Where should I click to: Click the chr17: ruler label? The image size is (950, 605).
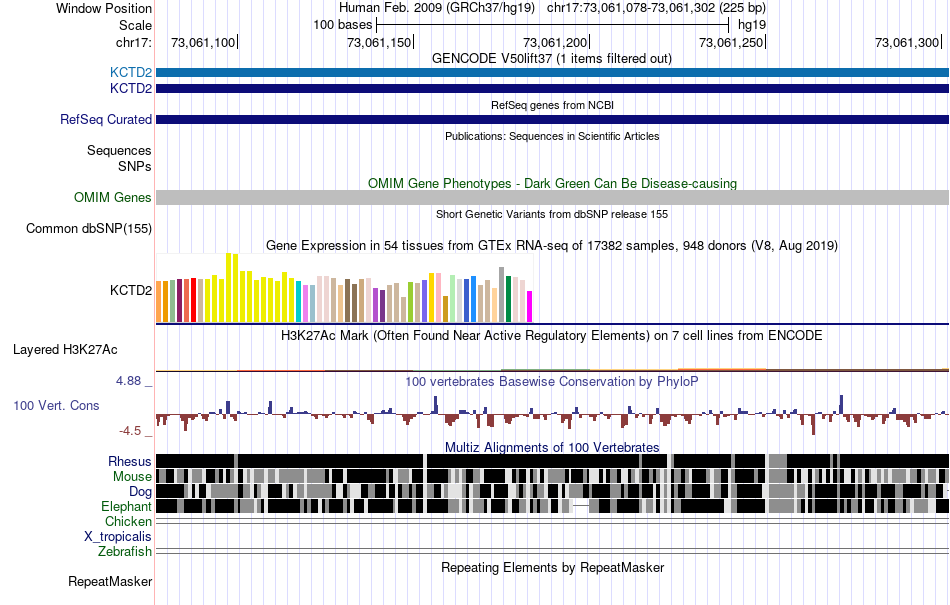134,42
